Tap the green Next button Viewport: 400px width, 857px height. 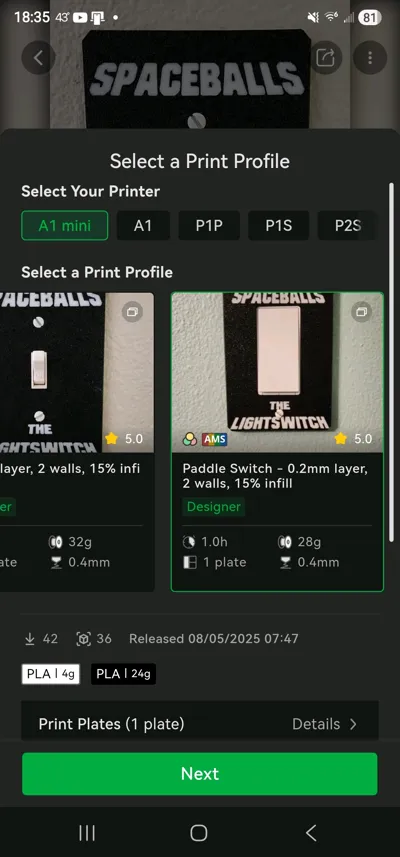pos(199,773)
